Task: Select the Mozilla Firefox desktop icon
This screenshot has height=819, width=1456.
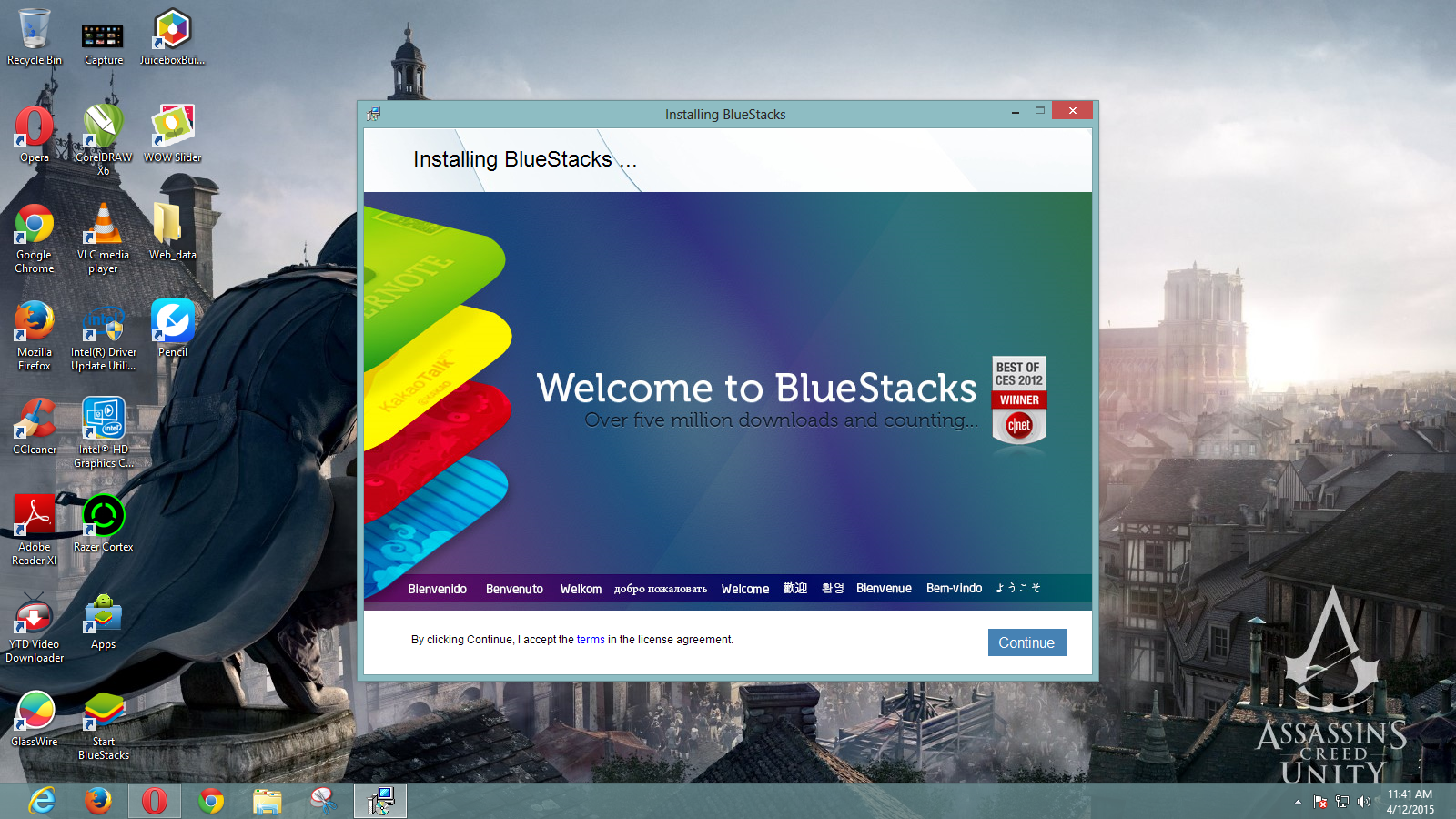Action: tap(35, 336)
